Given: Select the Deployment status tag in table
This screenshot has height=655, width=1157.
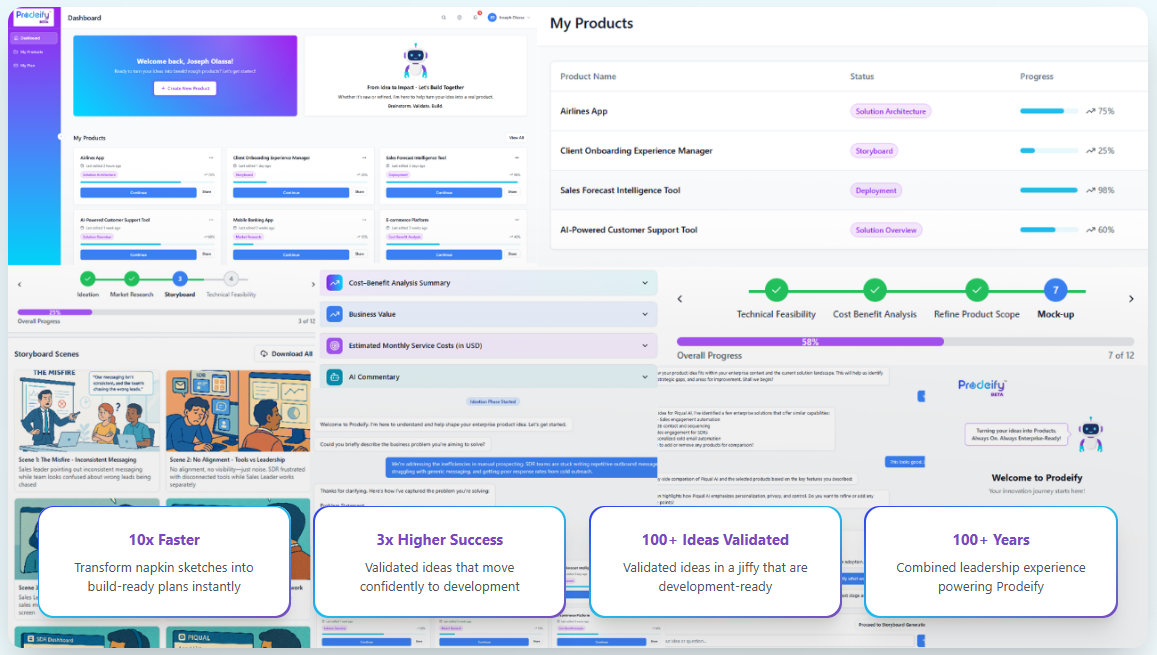Looking at the screenshot, I should (x=876, y=190).
